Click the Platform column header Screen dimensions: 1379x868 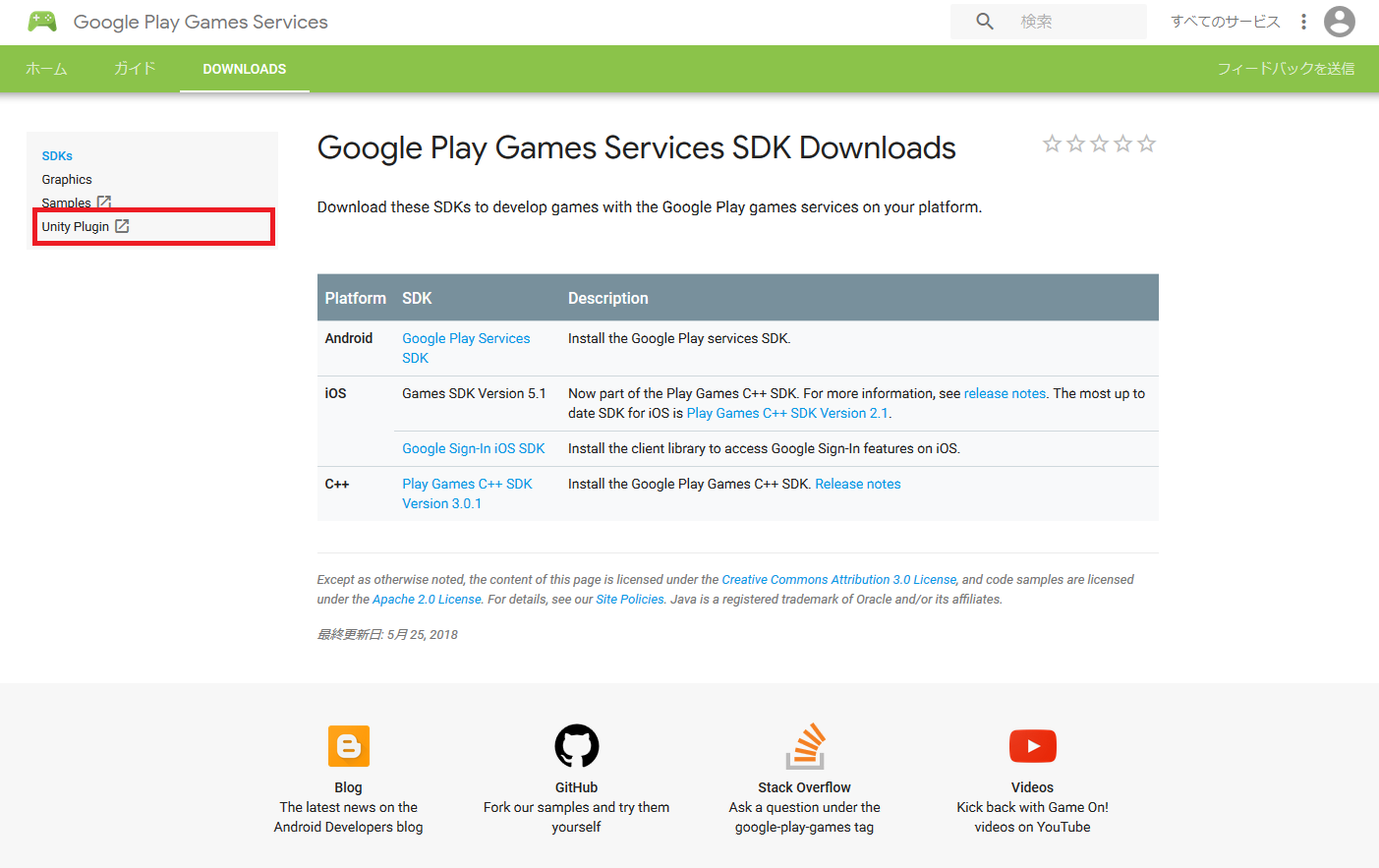point(355,298)
